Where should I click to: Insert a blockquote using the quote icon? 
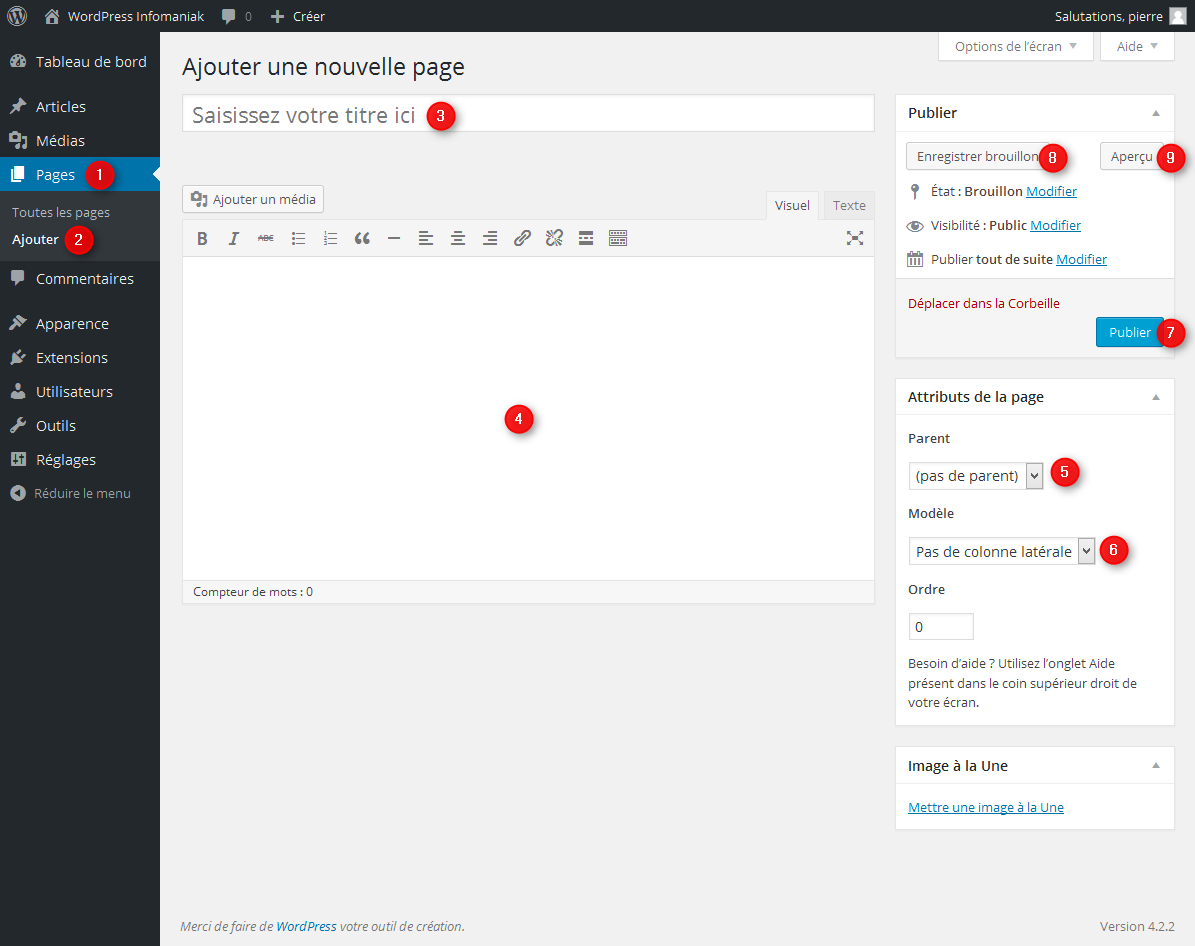point(362,238)
